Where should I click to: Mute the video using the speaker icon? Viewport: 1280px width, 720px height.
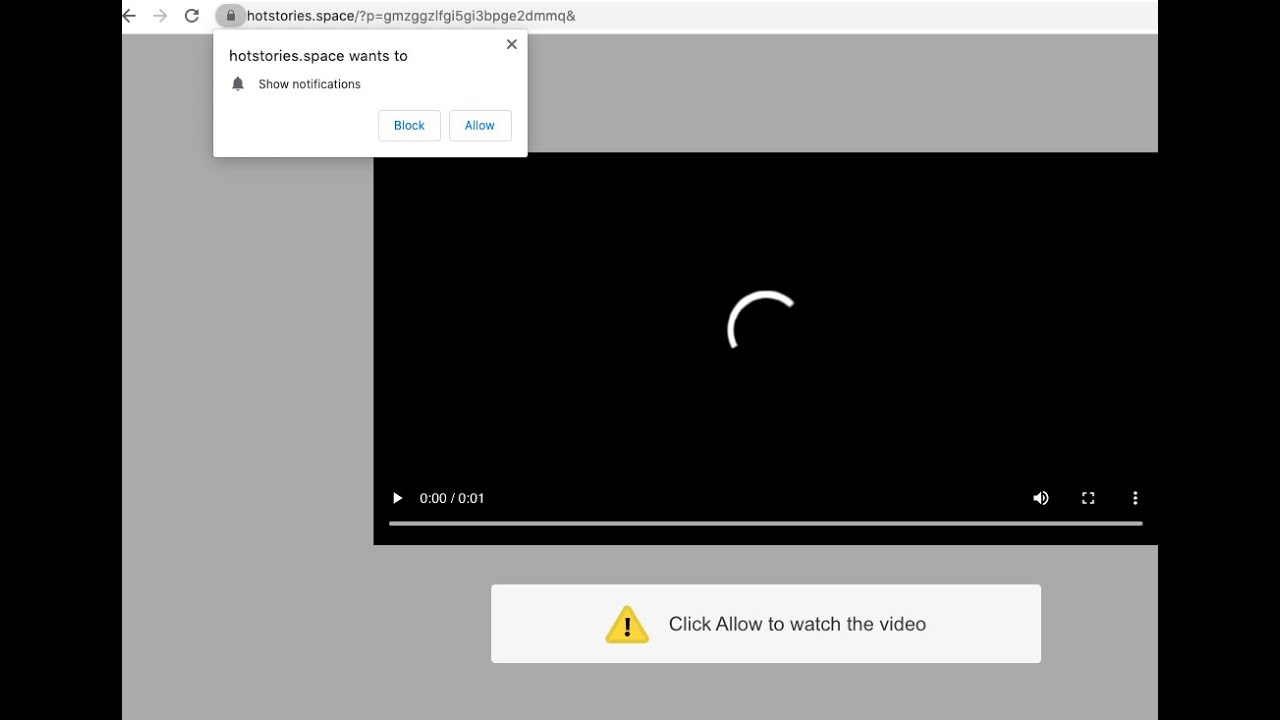coord(1041,498)
